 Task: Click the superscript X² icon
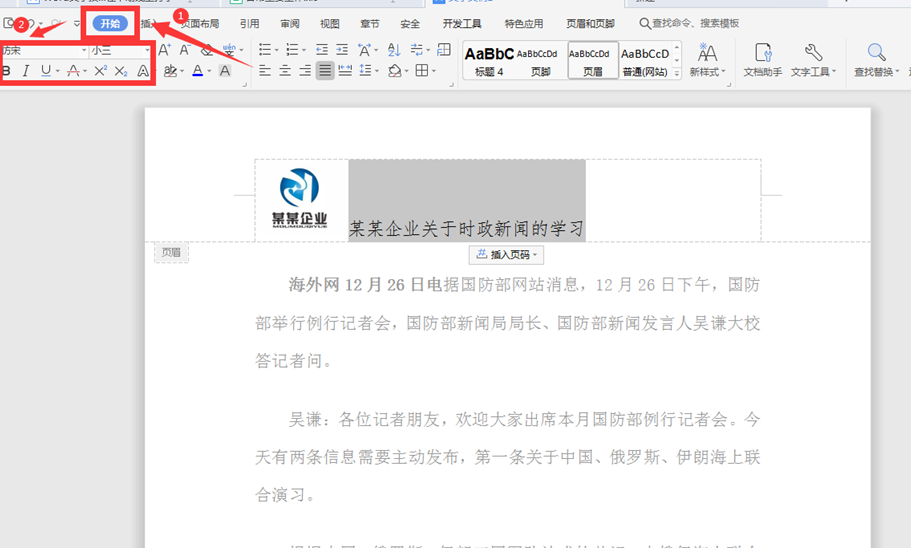tap(100, 71)
